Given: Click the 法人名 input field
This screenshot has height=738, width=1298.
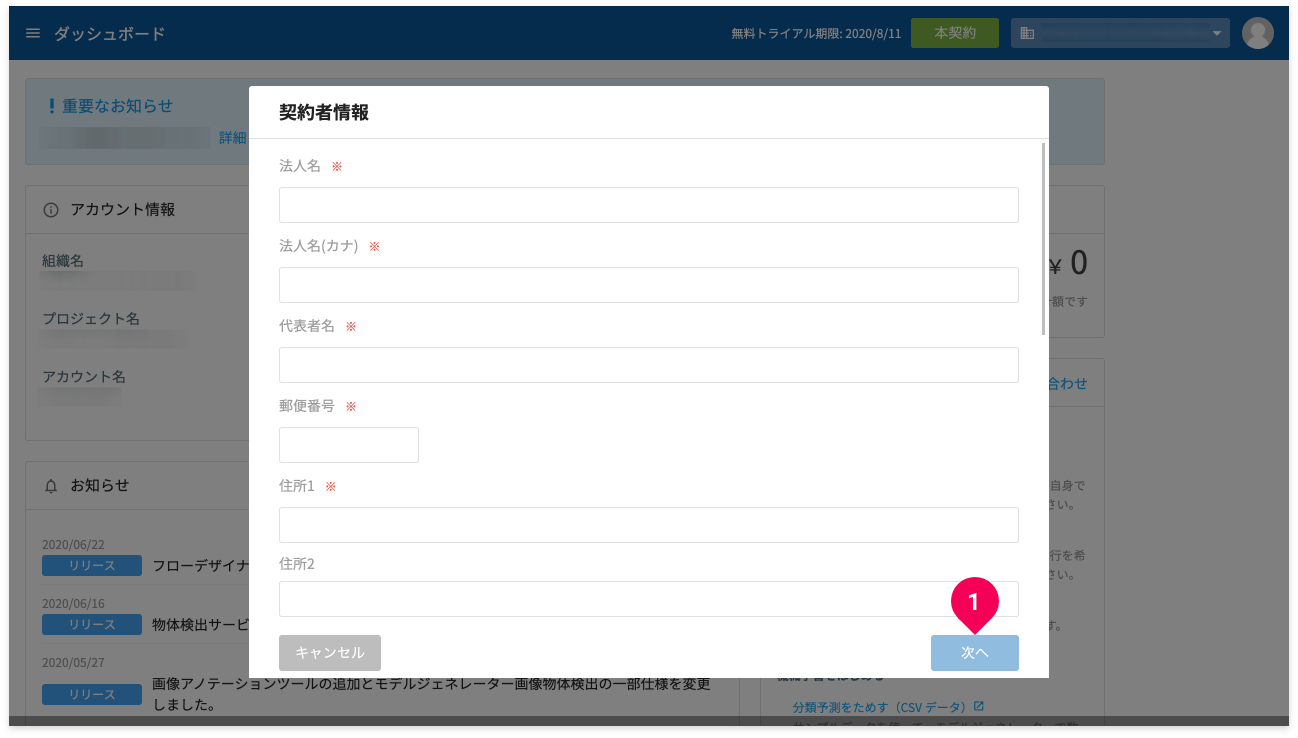Looking at the screenshot, I should (649, 205).
